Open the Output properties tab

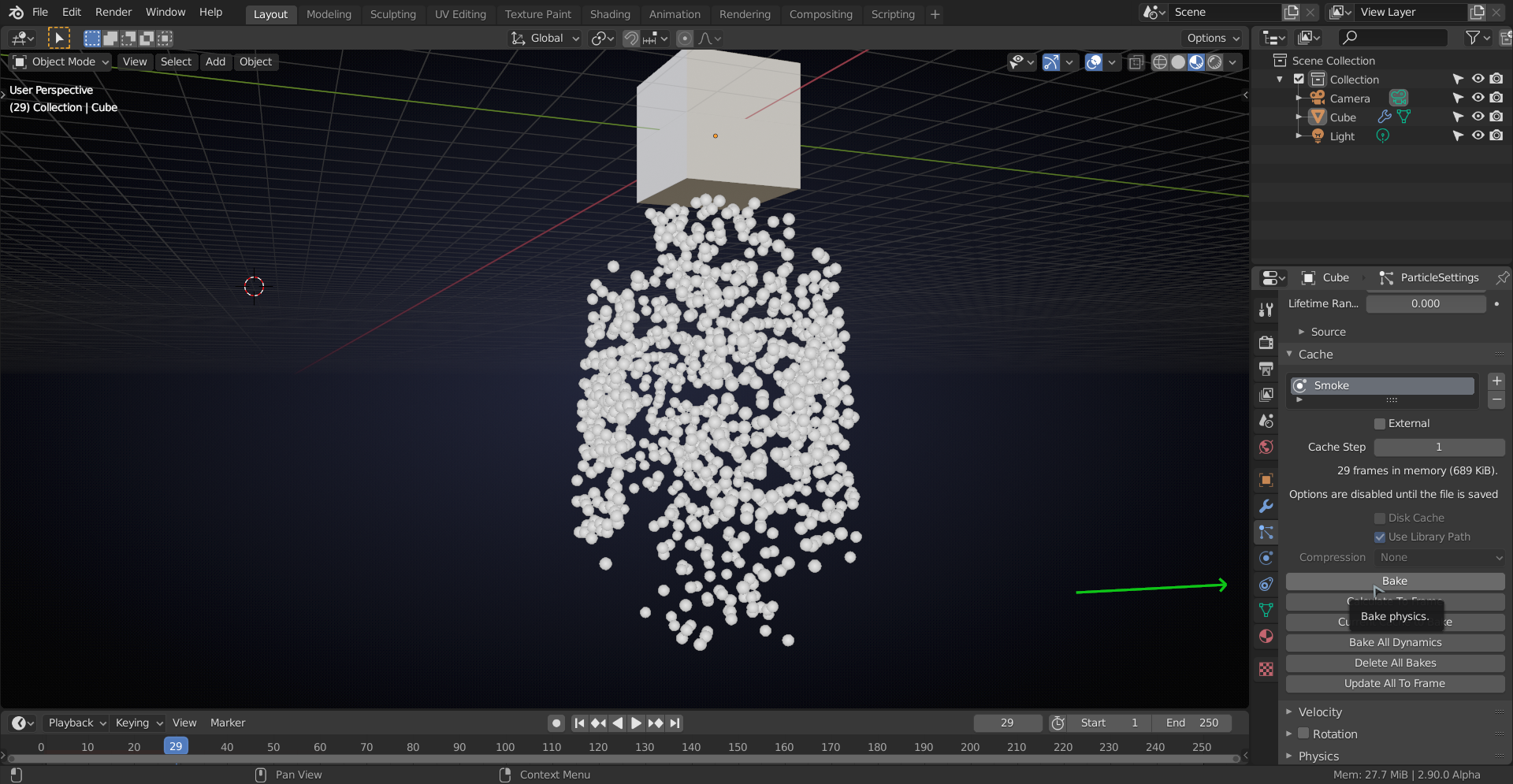(1266, 368)
